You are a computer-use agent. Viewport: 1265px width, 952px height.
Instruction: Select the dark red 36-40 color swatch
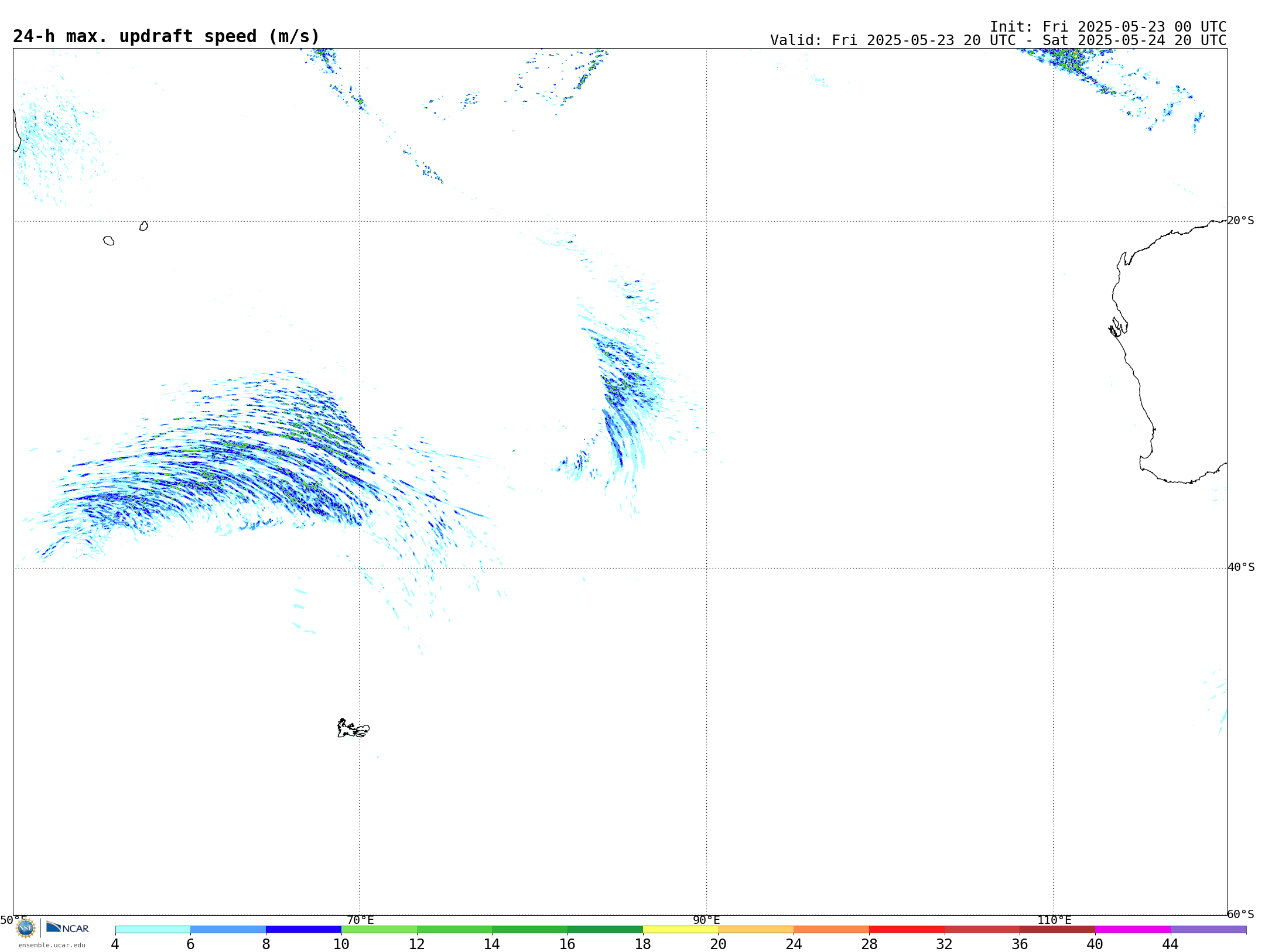click(x=1058, y=930)
